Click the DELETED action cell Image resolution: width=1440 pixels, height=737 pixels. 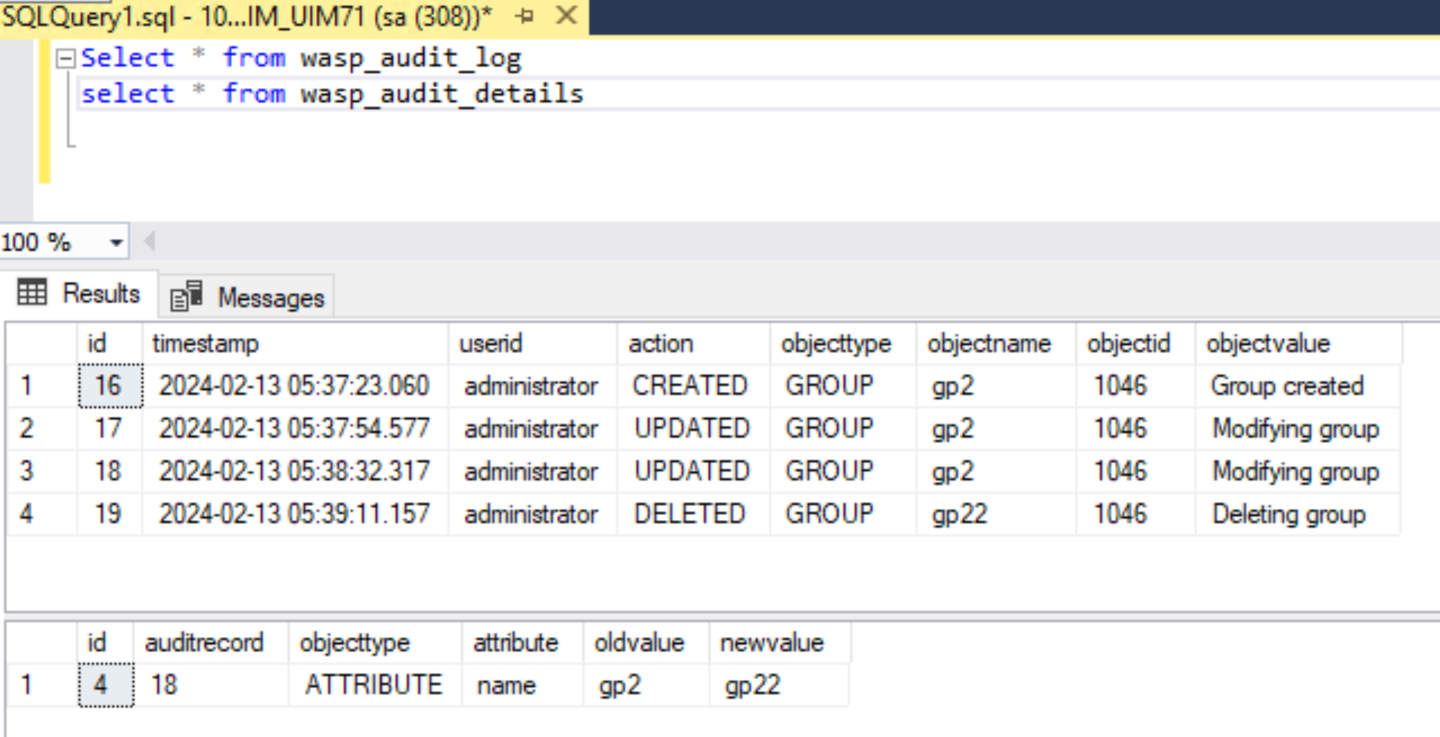[689, 514]
